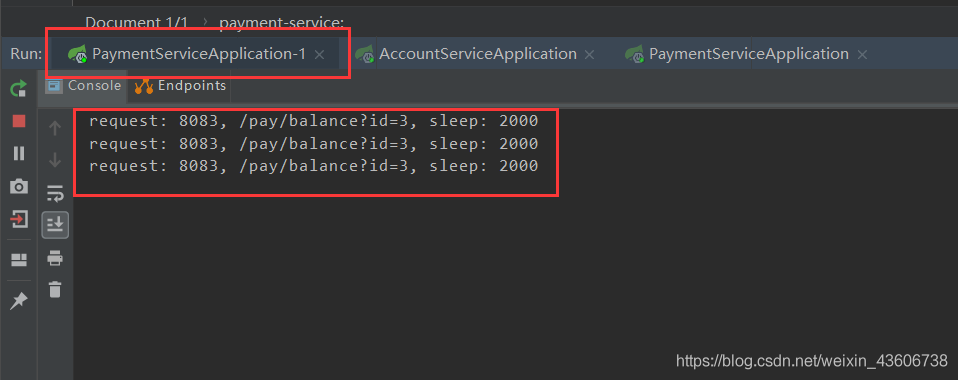This screenshot has height=380, width=958.
Task: Click the exit icon with the red arrow
Action: pyautogui.click(x=19, y=219)
